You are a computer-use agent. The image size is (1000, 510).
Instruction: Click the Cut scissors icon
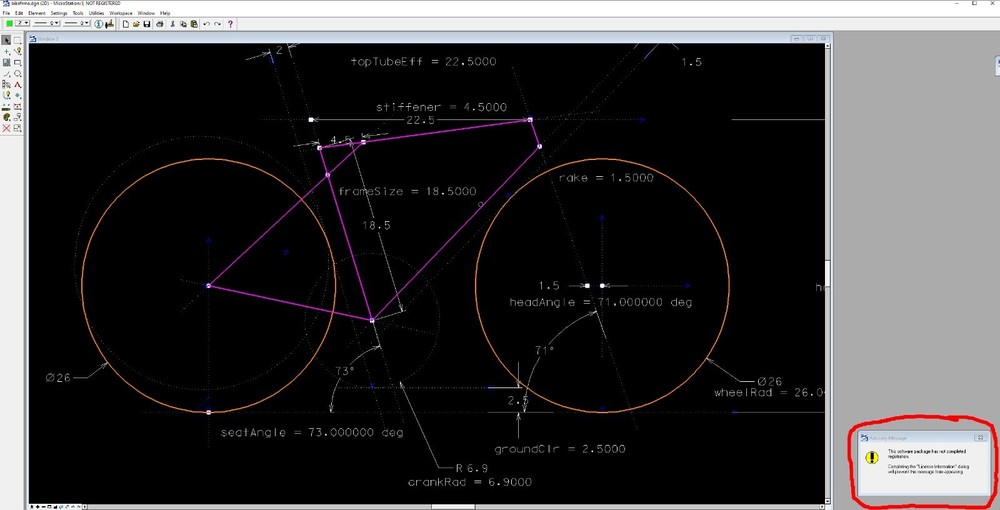[x=173, y=23]
